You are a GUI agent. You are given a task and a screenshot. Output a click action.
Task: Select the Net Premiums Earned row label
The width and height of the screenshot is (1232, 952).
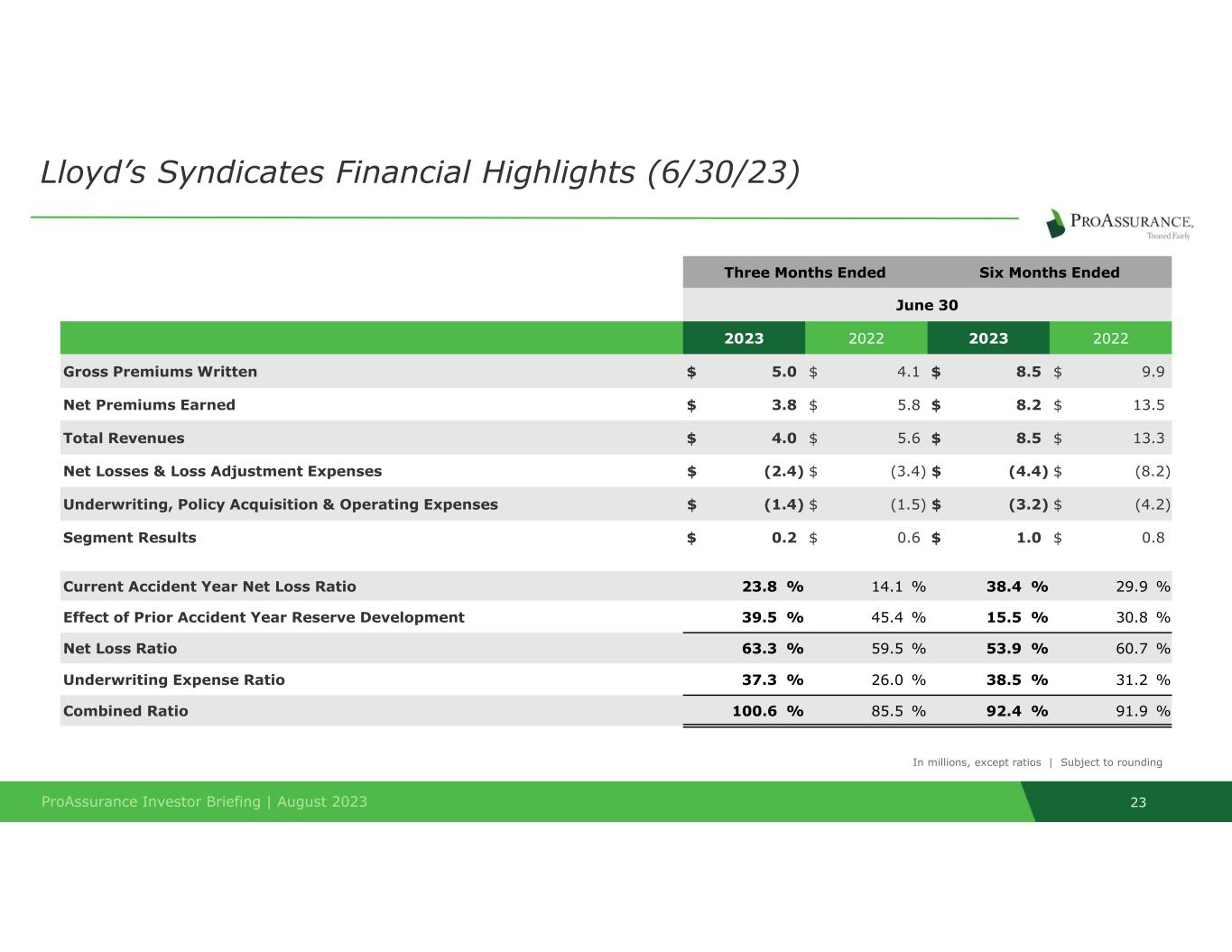click(x=149, y=405)
